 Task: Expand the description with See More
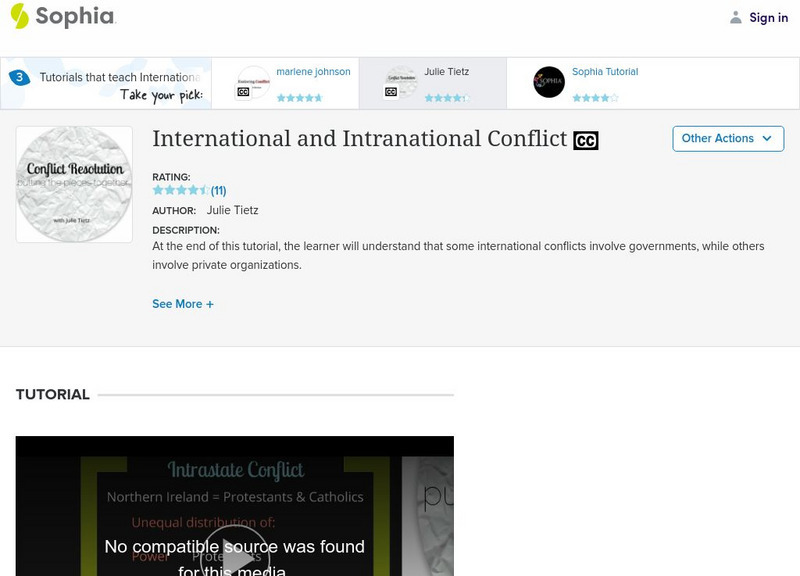pos(183,304)
